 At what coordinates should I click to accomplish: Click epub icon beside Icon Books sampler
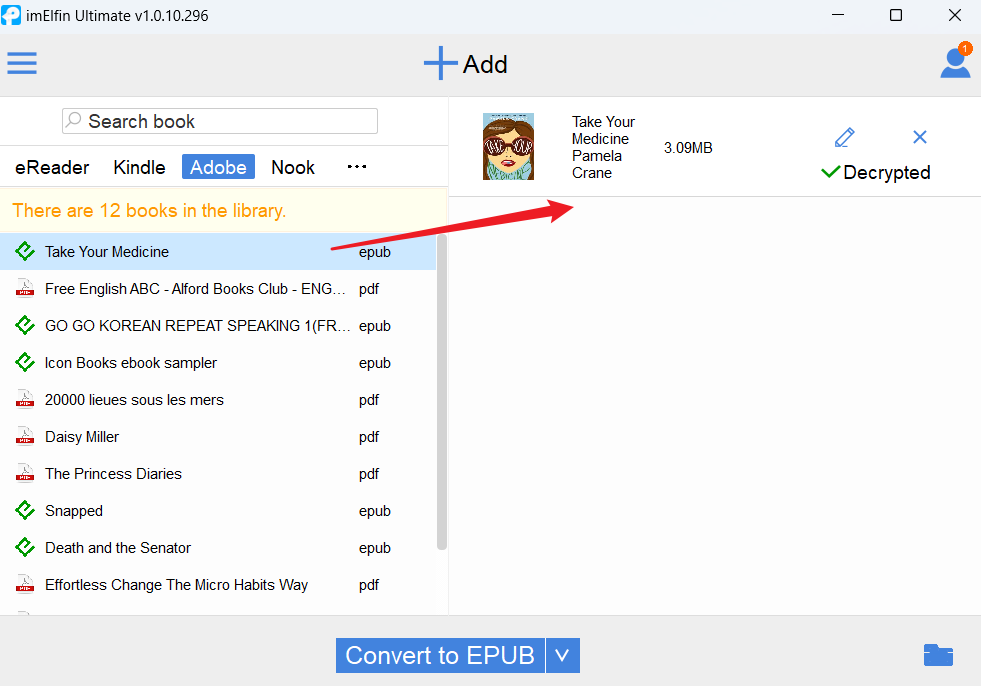25,363
